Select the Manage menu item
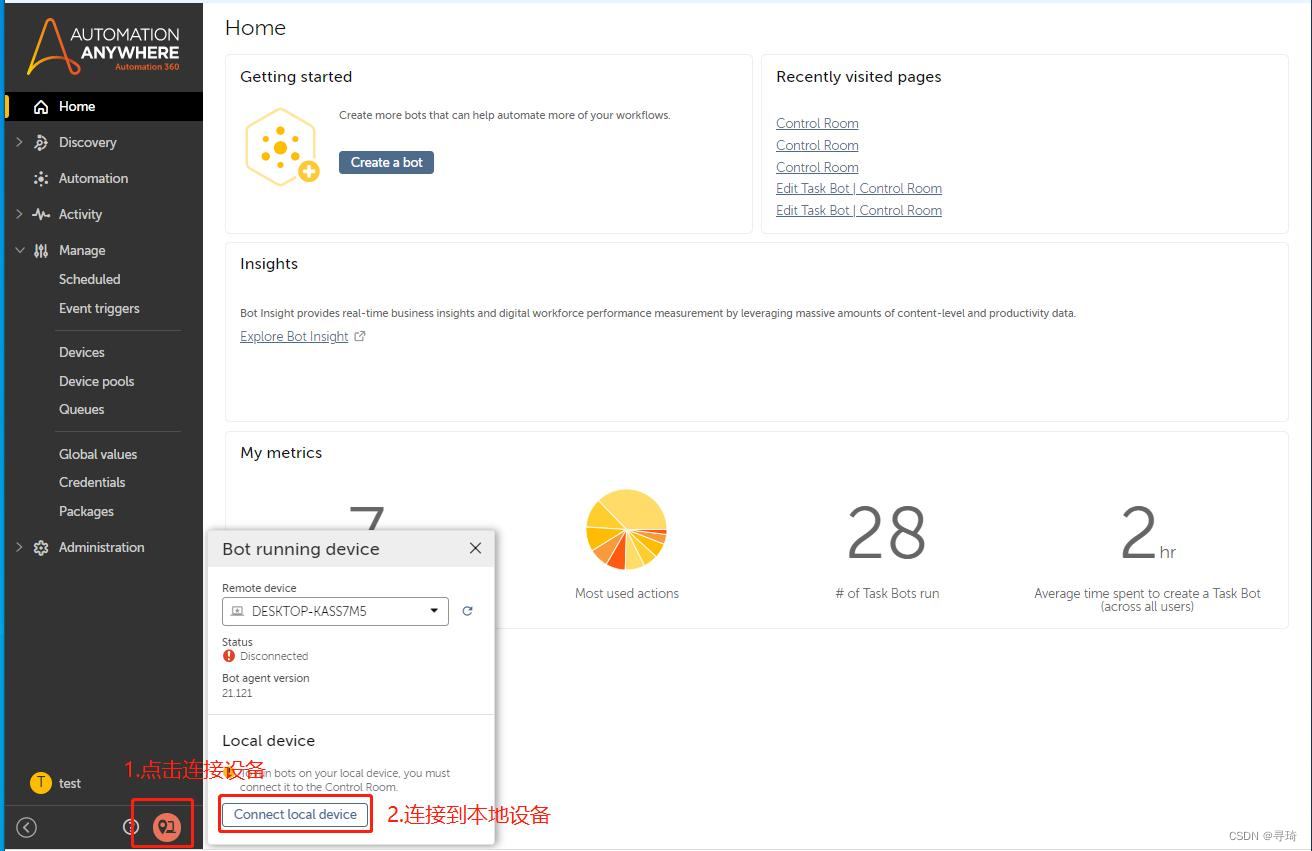The width and height of the screenshot is (1312, 851). coord(82,251)
